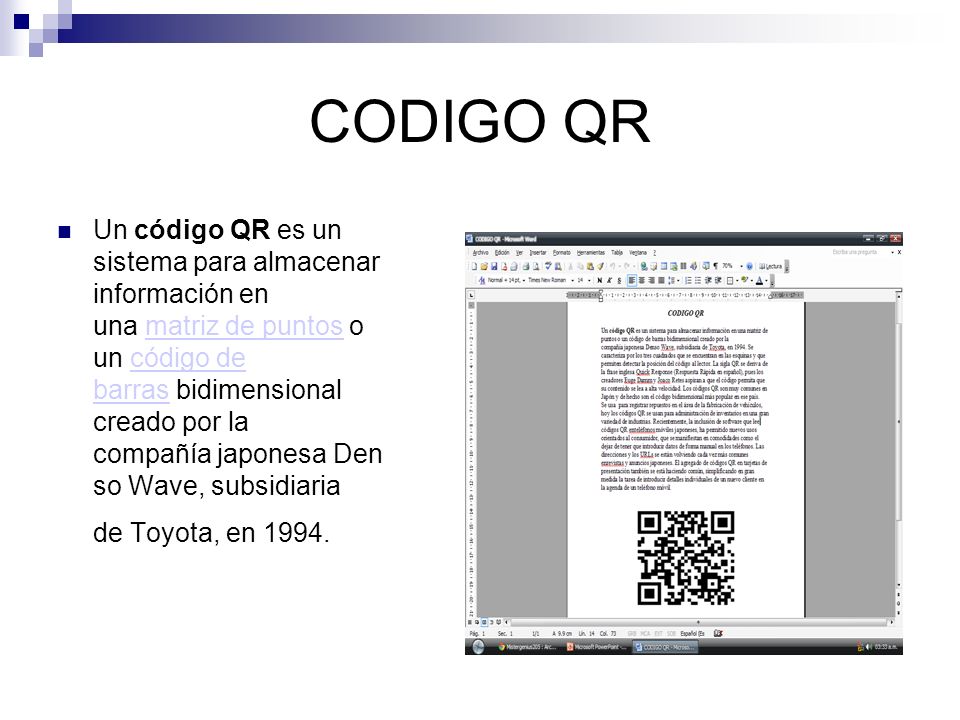This screenshot has width=960, height=720.
Task: Open the Tabla menu
Action: (617, 253)
